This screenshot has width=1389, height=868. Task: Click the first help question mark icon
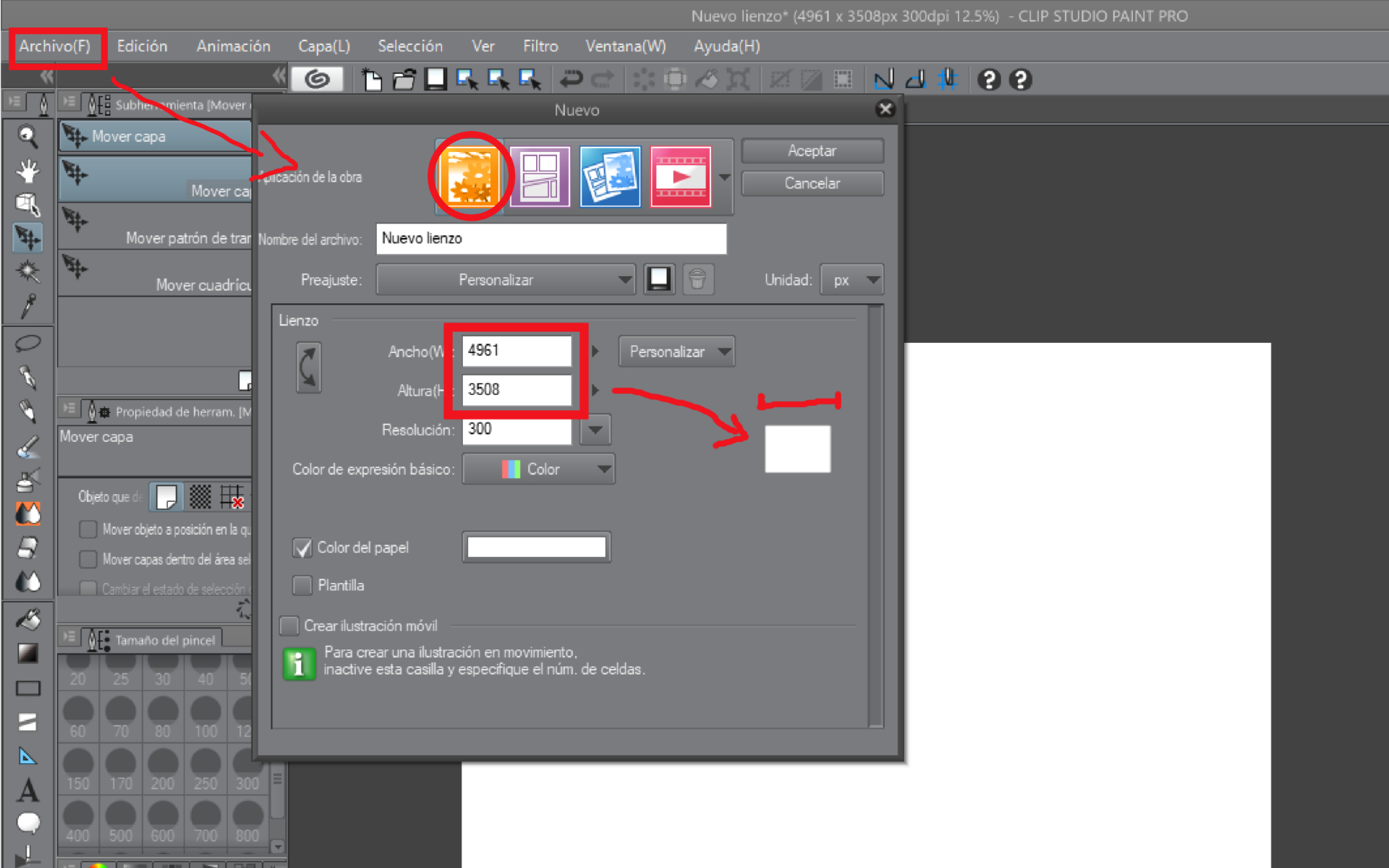pyautogui.click(x=988, y=80)
